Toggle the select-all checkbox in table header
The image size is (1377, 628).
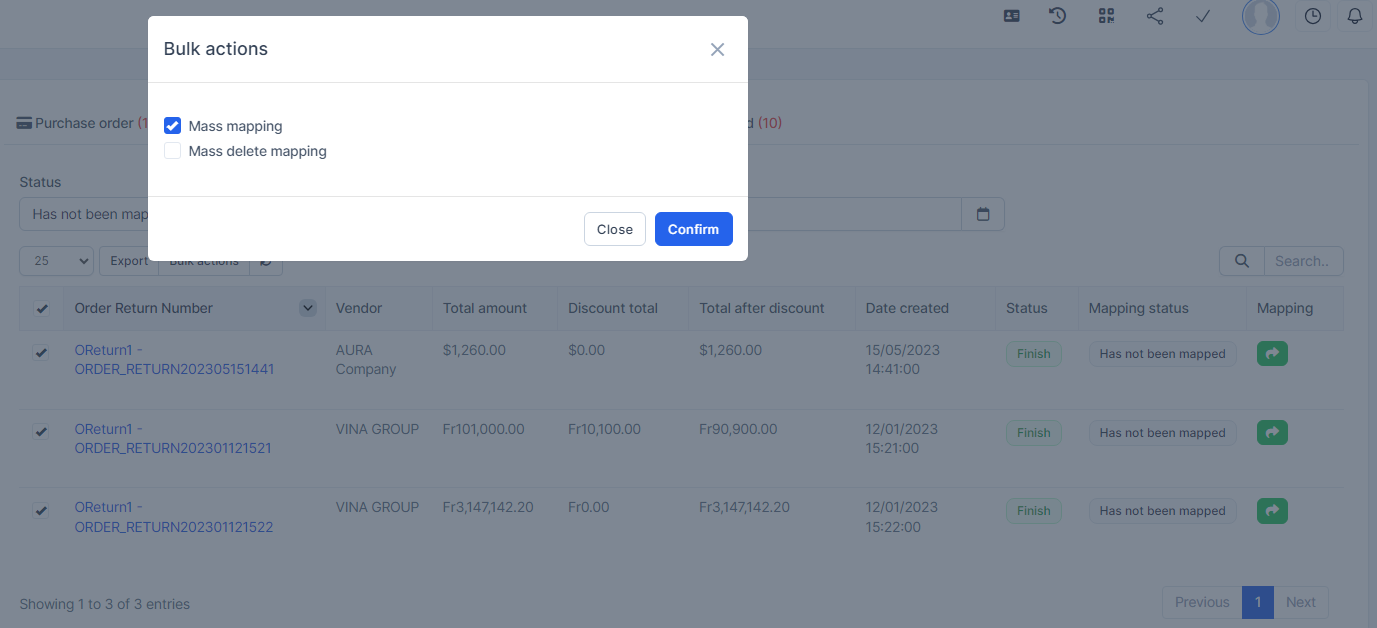(x=41, y=309)
